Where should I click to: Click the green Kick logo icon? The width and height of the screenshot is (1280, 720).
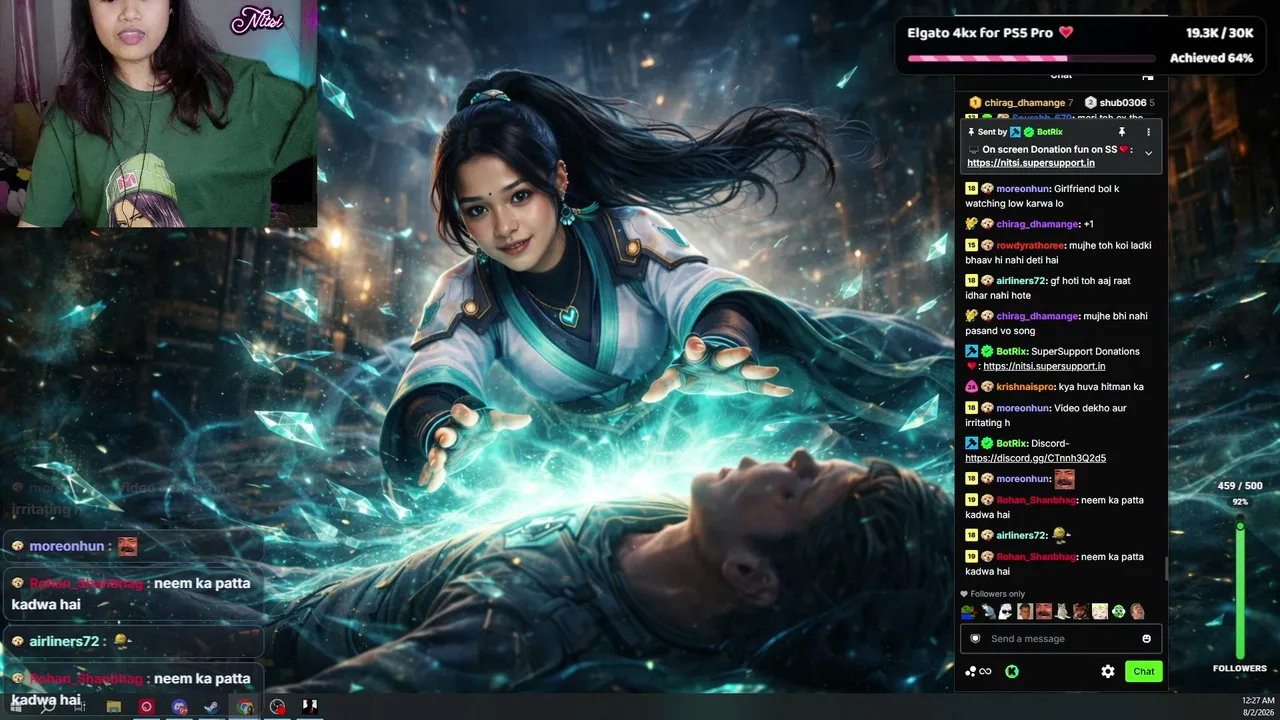click(x=1012, y=671)
